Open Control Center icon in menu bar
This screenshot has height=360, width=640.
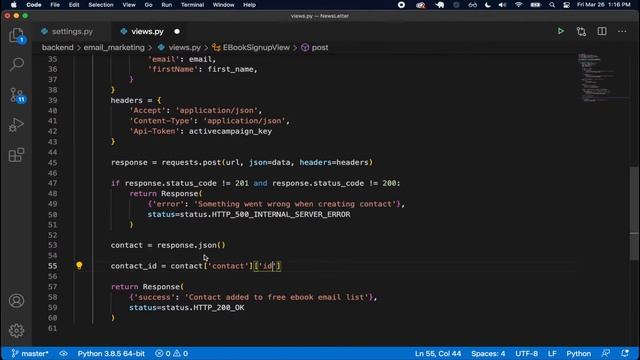[x=567, y=5]
